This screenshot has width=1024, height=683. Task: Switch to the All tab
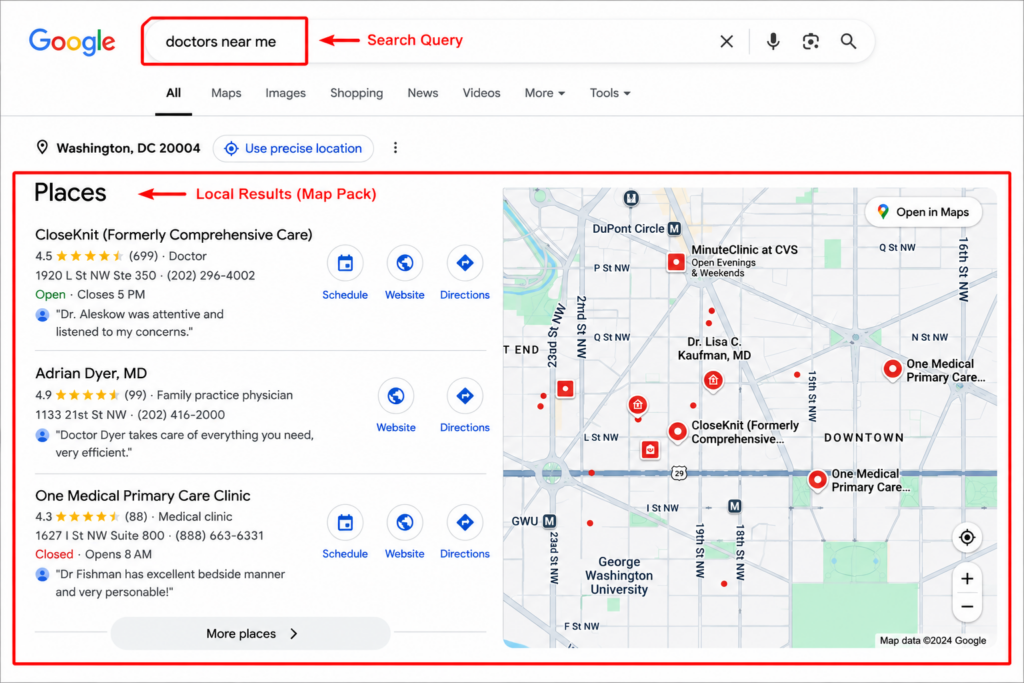tap(173, 93)
